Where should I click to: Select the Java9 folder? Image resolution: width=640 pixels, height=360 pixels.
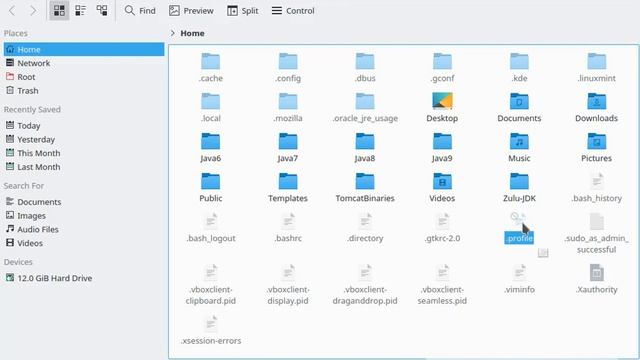442,148
